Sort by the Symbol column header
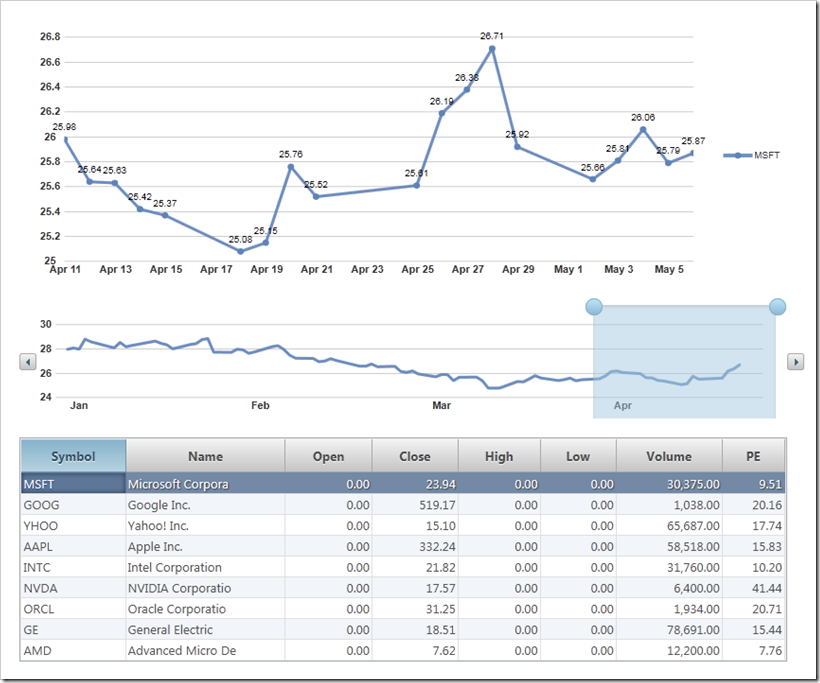 click(x=73, y=456)
